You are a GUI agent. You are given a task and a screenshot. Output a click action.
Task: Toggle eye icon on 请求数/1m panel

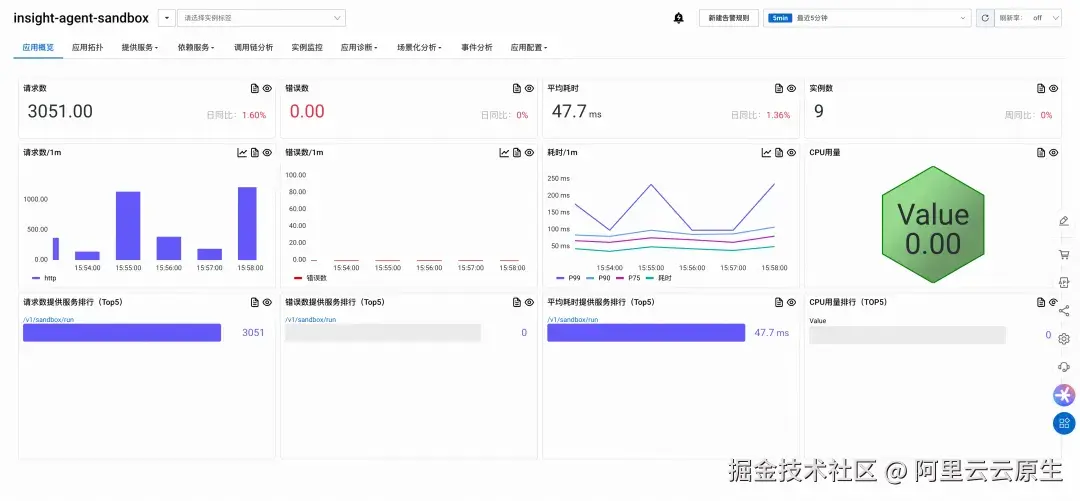click(267, 152)
